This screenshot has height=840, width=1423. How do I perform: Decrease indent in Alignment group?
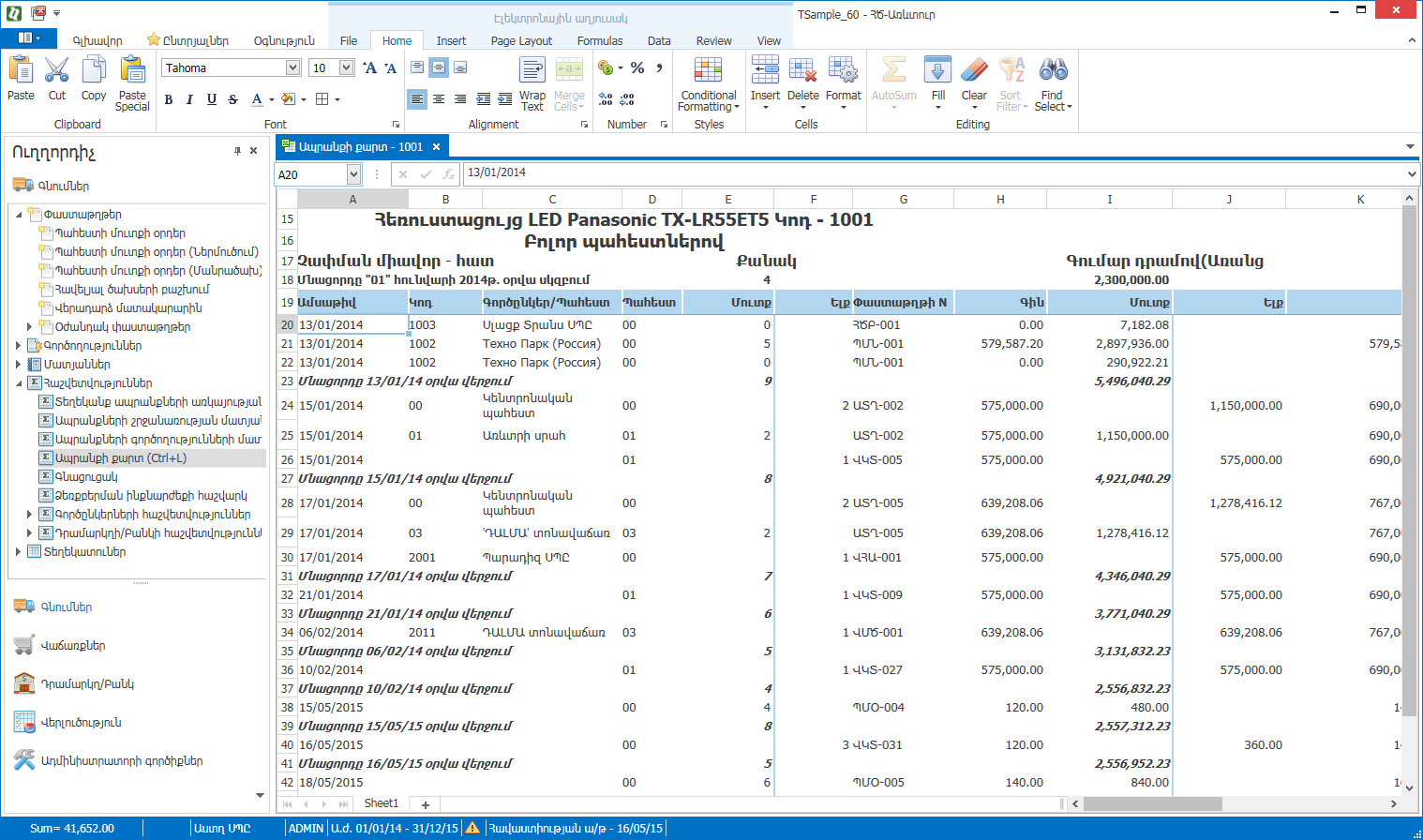coord(483,99)
